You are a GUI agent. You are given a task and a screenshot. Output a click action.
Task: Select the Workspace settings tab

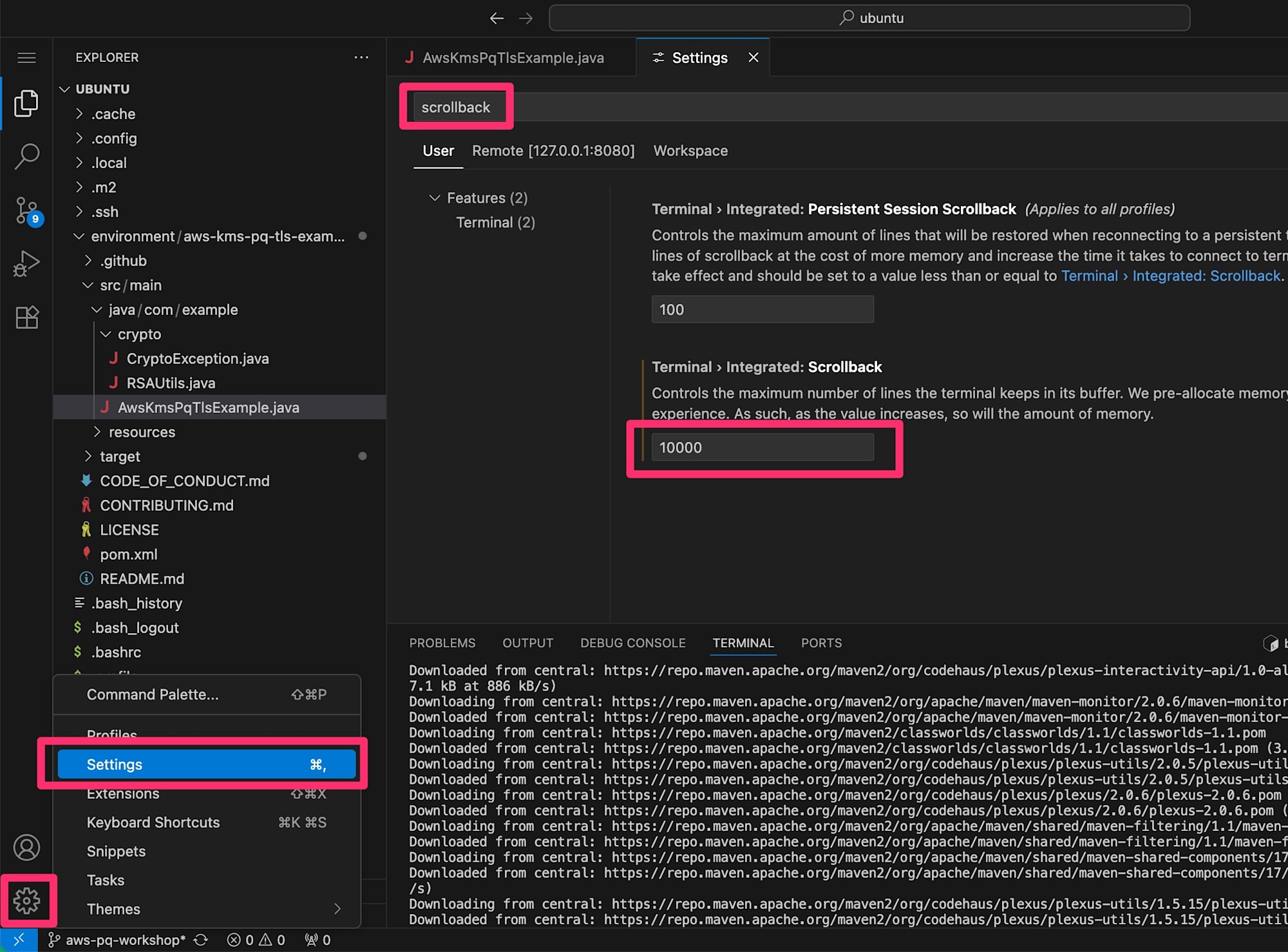tap(690, 151)
